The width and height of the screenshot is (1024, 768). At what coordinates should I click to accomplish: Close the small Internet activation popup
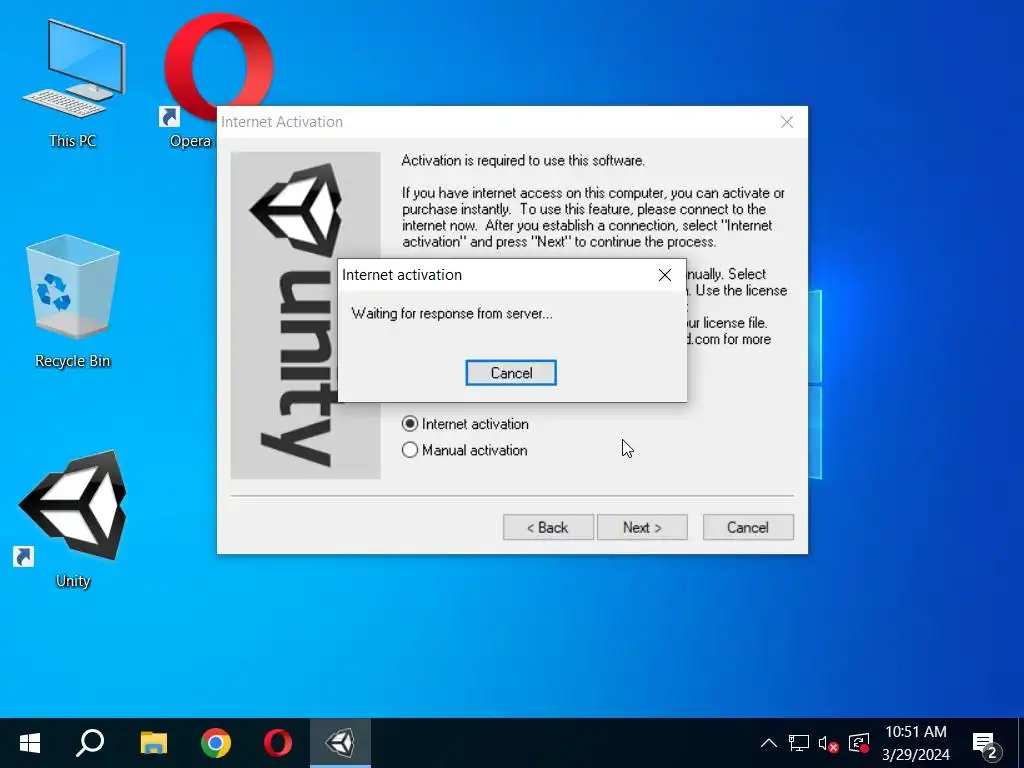[x=665, y=275]
